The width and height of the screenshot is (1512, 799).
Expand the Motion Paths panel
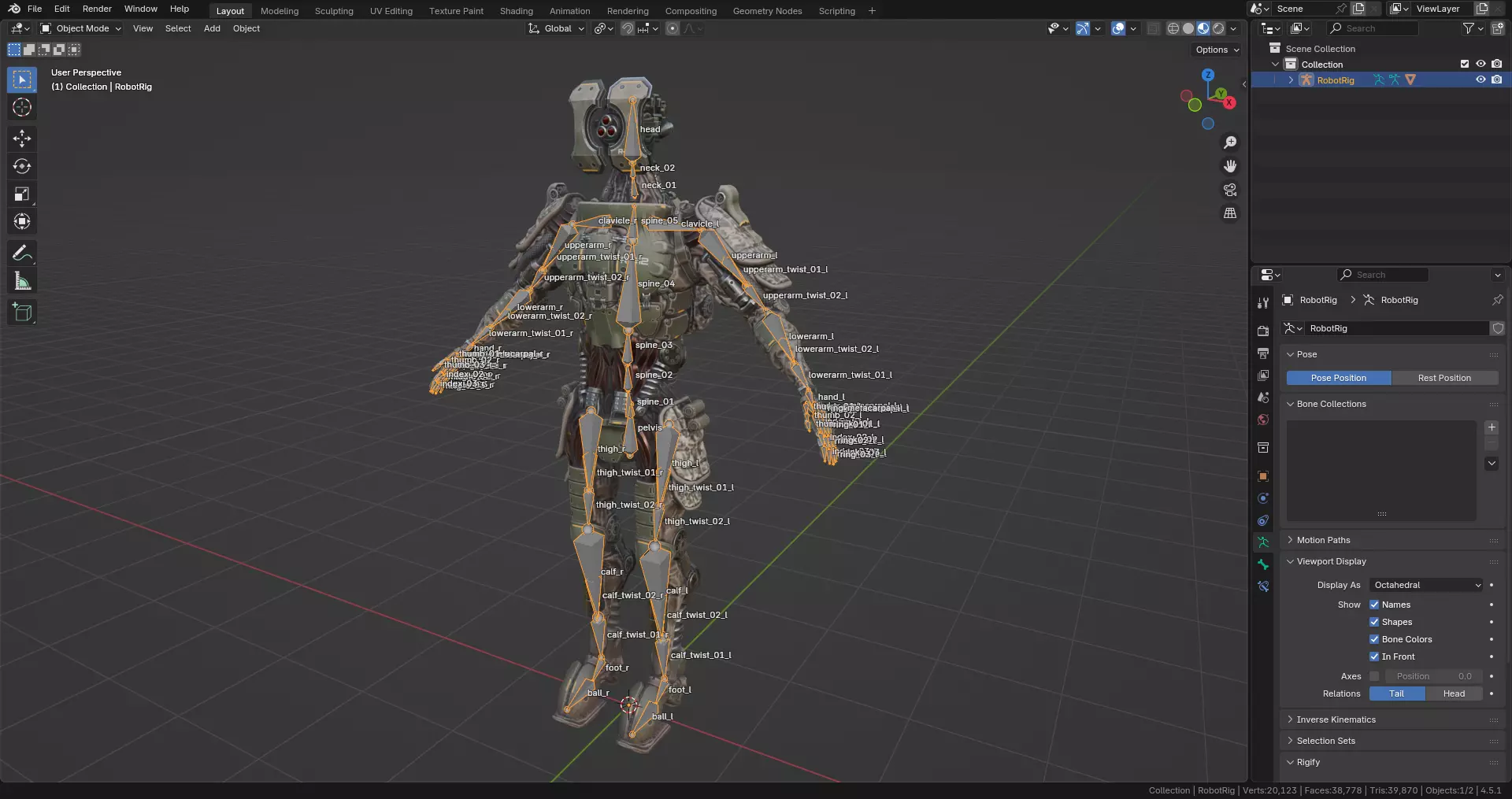1291,540
